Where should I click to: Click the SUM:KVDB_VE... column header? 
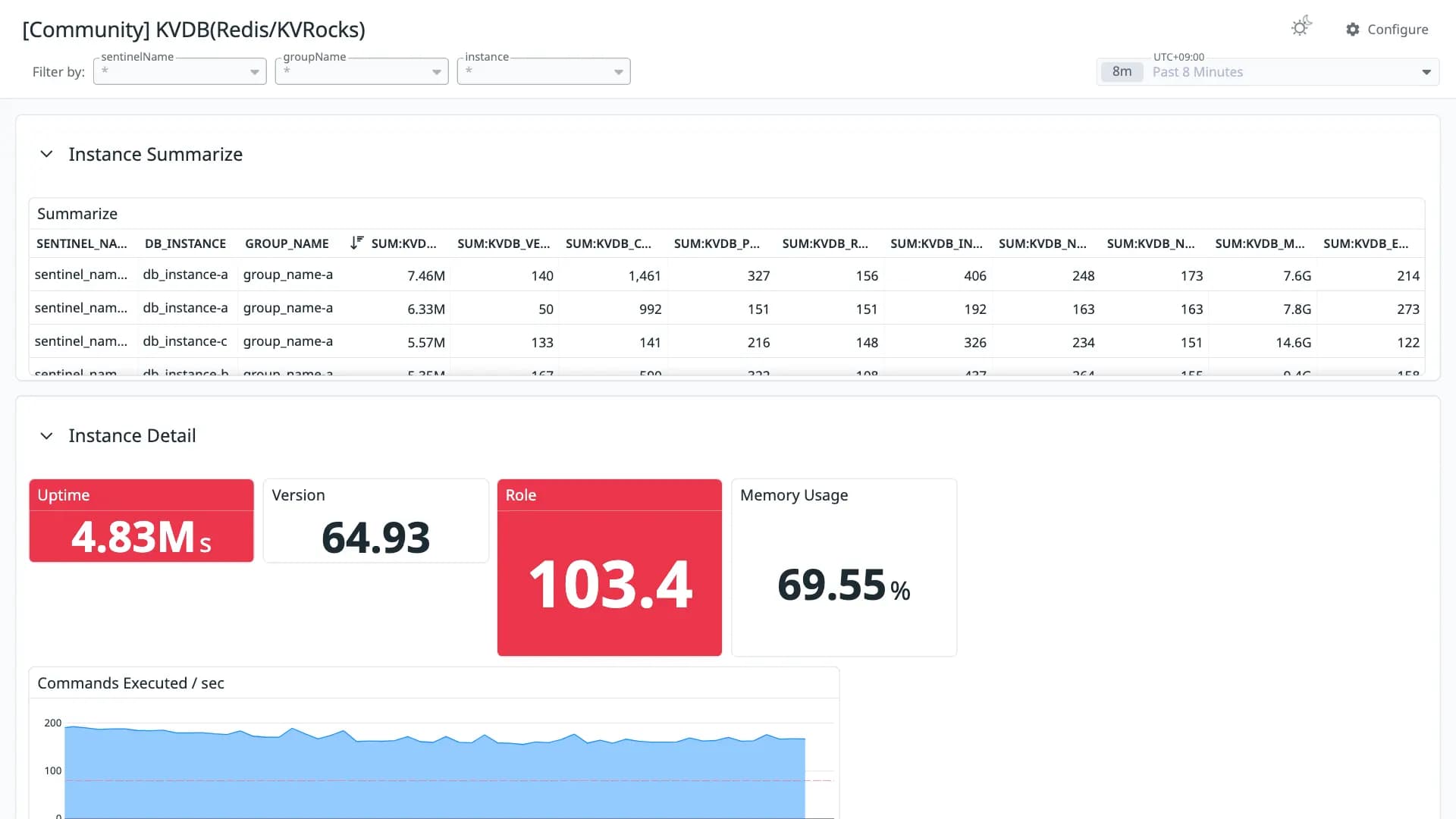(x=504, y=243)
